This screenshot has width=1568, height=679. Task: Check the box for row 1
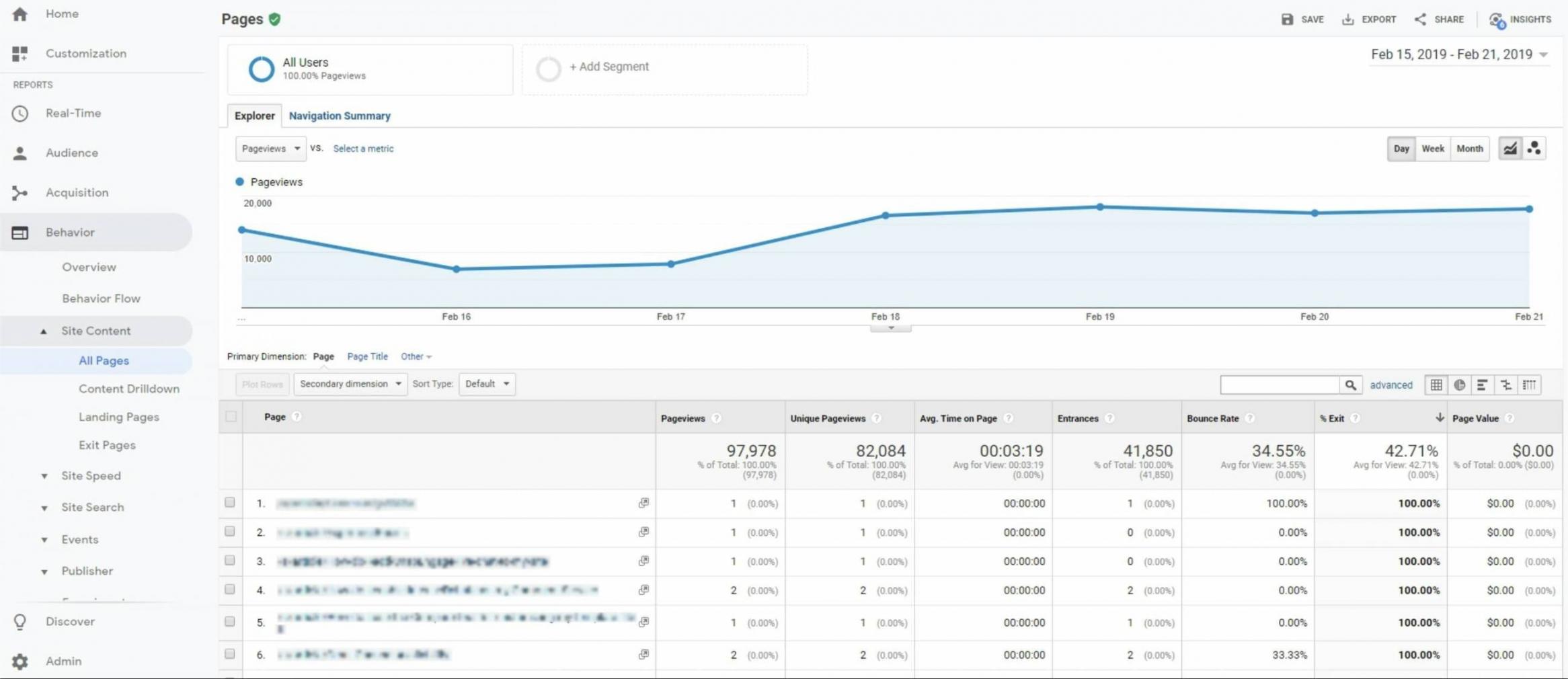[230, 503]
